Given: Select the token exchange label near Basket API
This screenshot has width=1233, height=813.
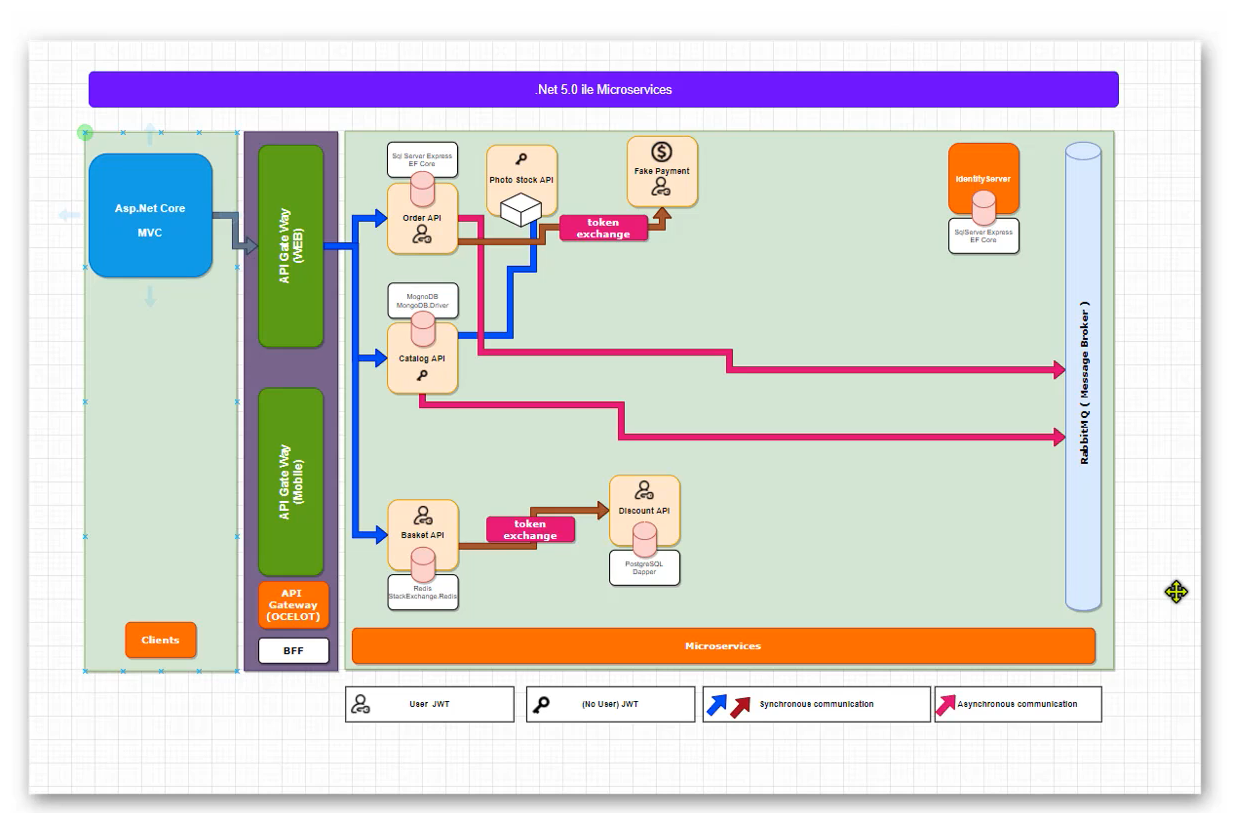Looking at the screenshot, I should pos(530,529).
